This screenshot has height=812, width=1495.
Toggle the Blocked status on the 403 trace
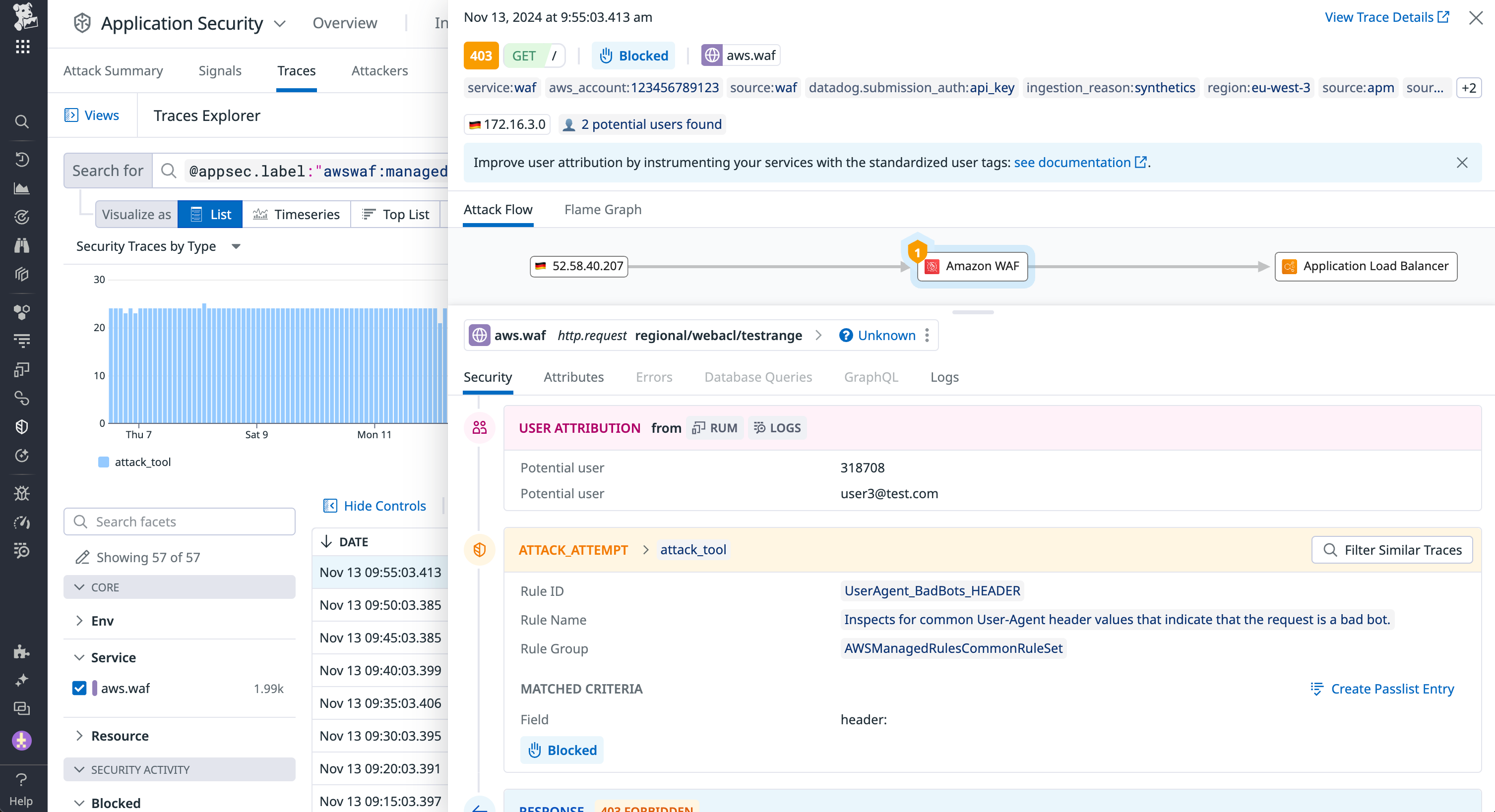633,55
